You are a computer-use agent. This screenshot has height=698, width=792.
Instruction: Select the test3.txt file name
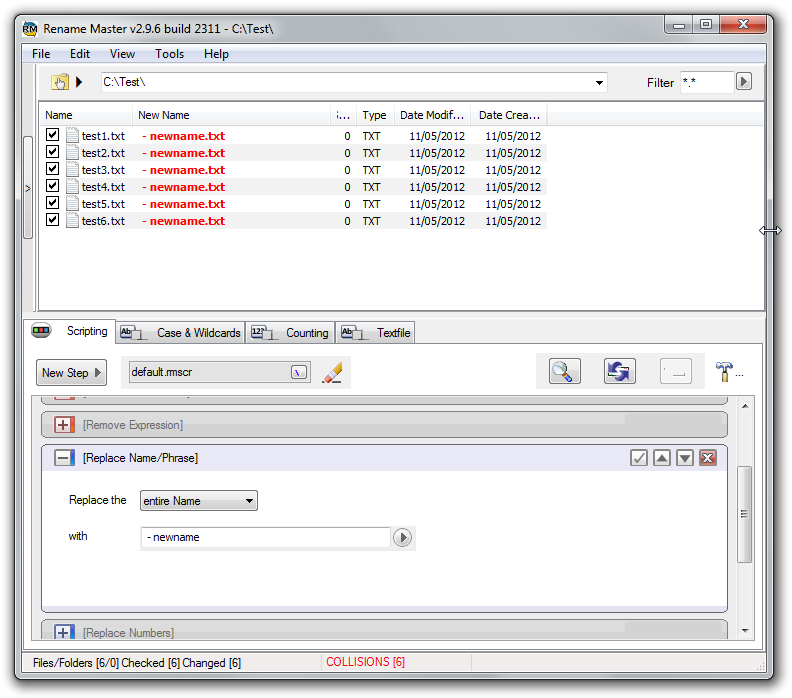click(x=103, y=170)
